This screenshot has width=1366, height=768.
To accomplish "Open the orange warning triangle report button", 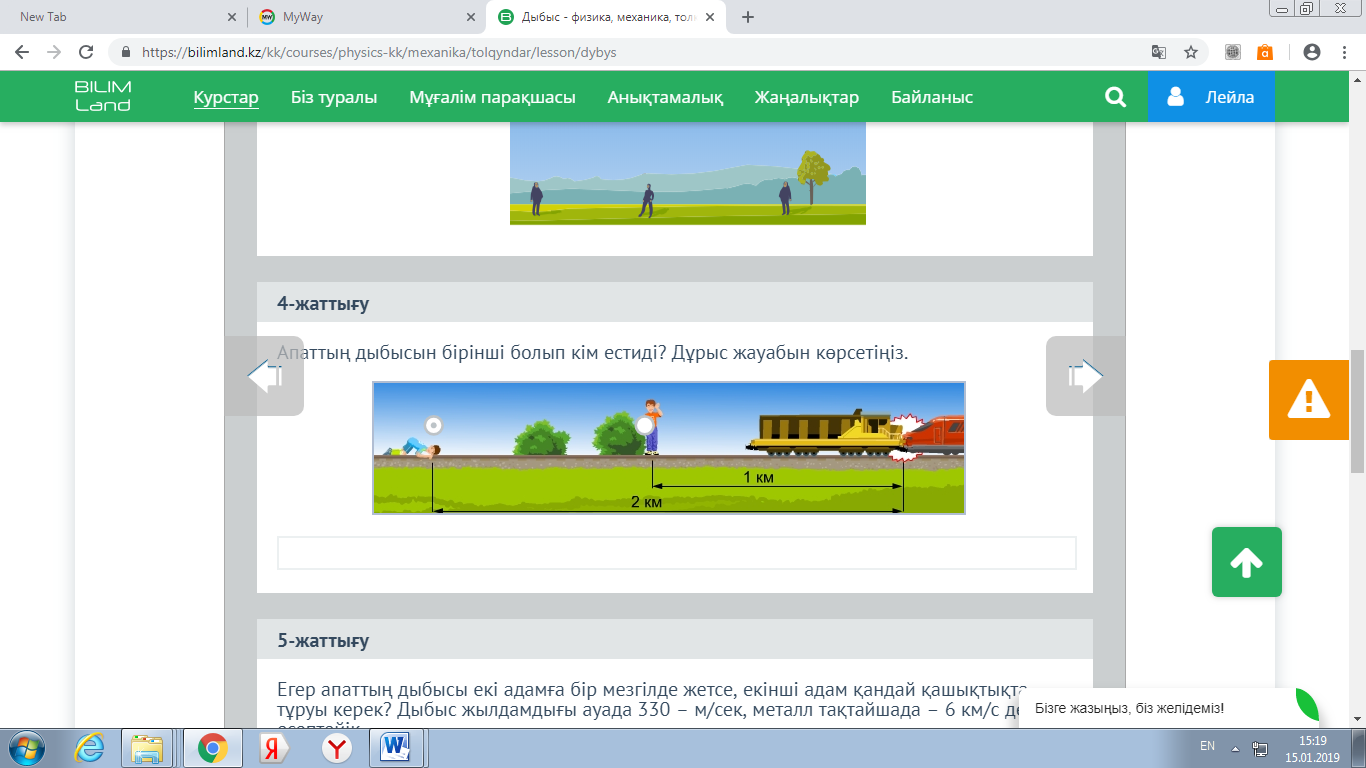I will [x=1308, y=400].
